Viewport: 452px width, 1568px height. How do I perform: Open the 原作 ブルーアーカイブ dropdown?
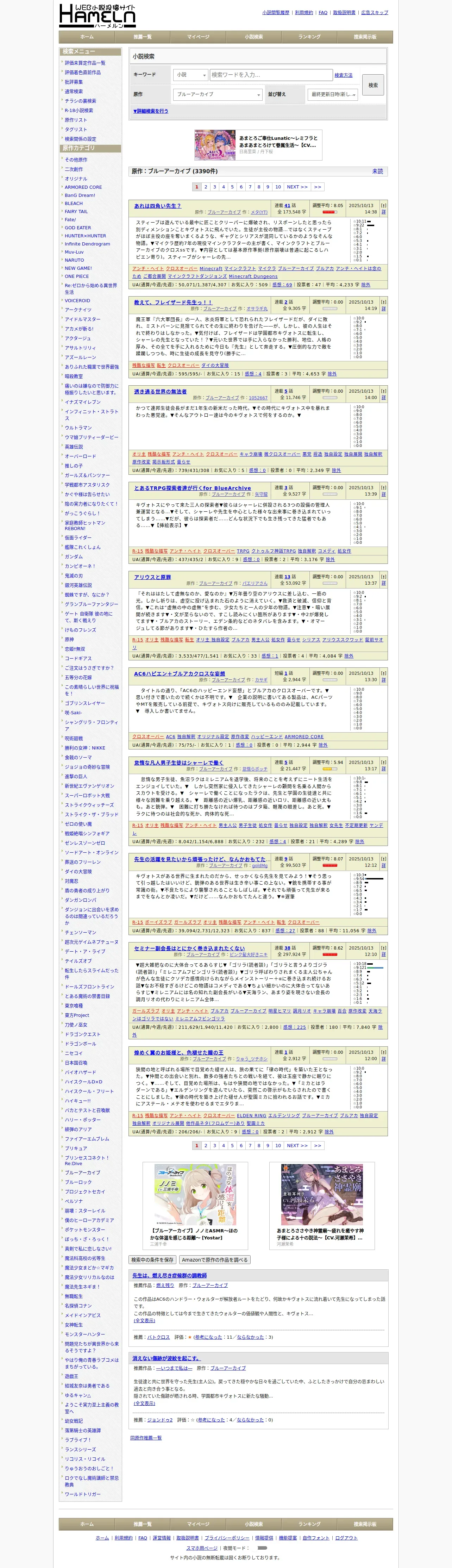click(x=218, y=94)
